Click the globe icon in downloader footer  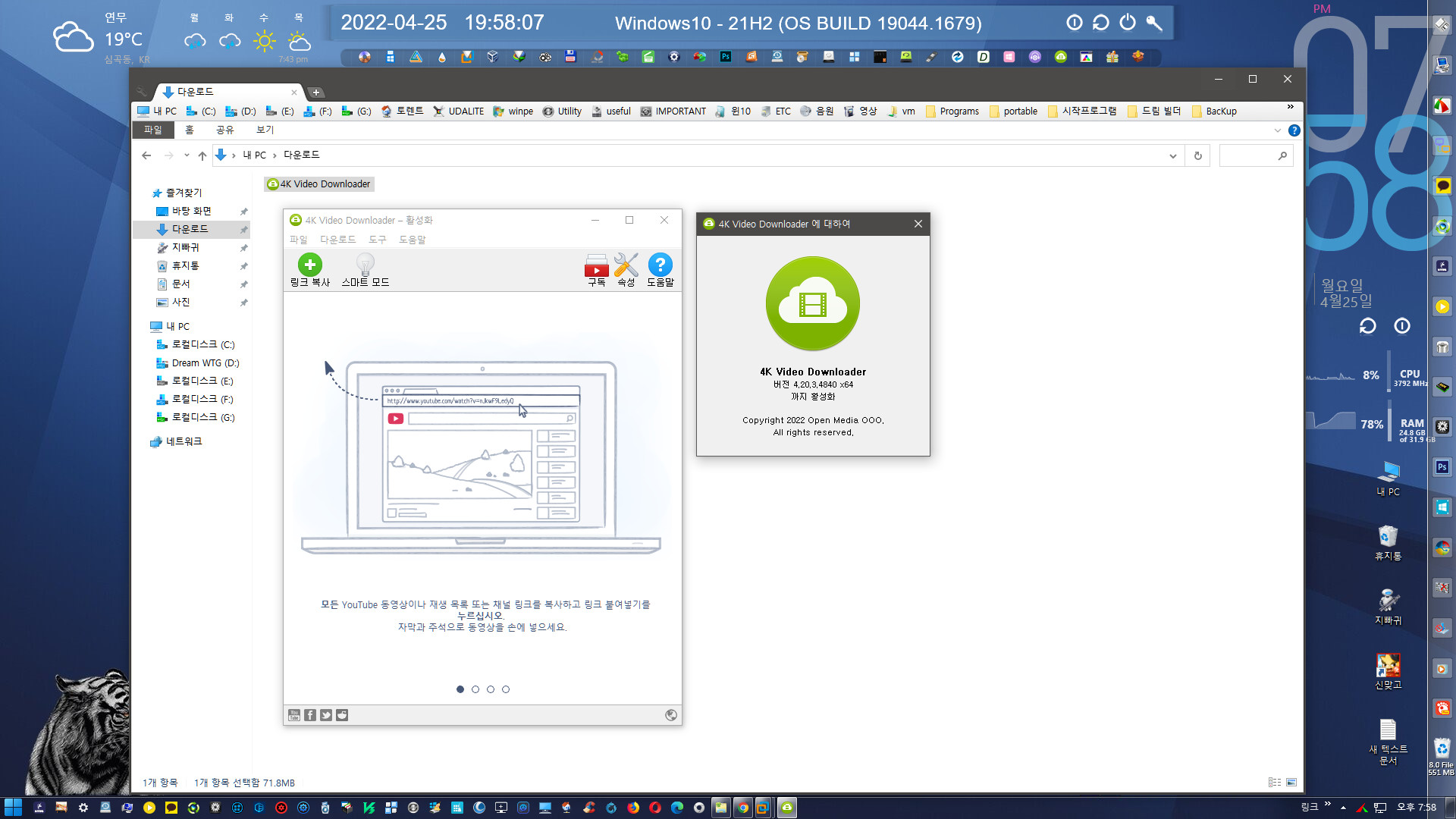coord(671,715)
